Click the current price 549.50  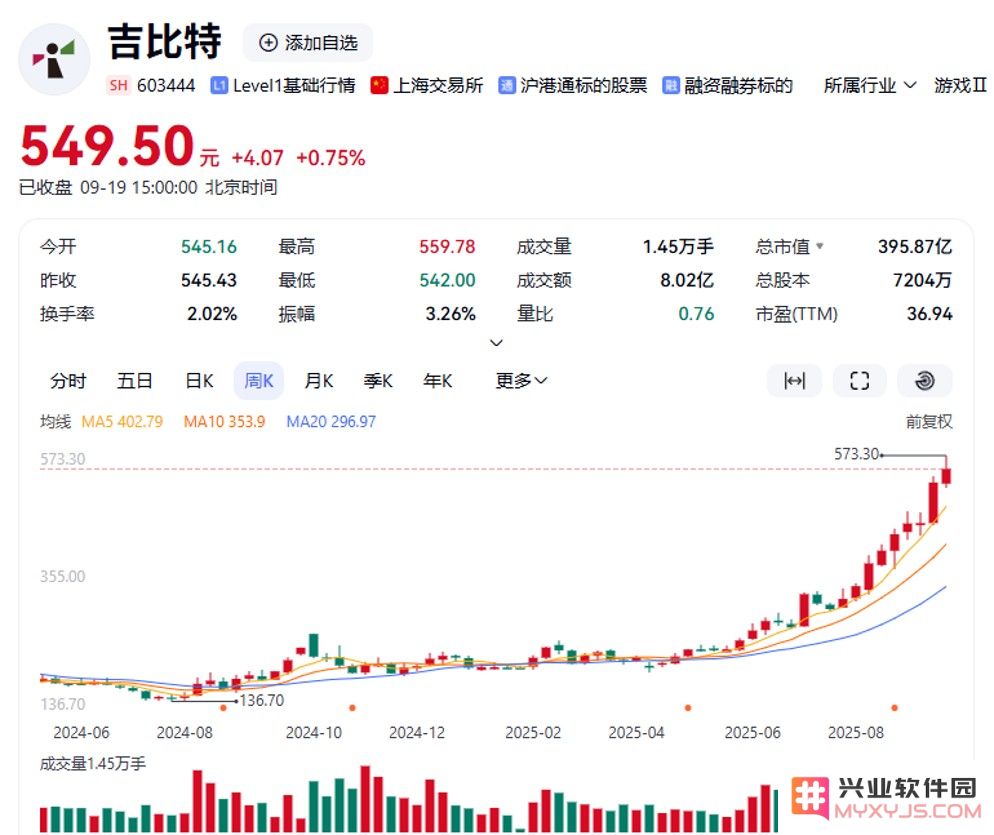point(107,146)
